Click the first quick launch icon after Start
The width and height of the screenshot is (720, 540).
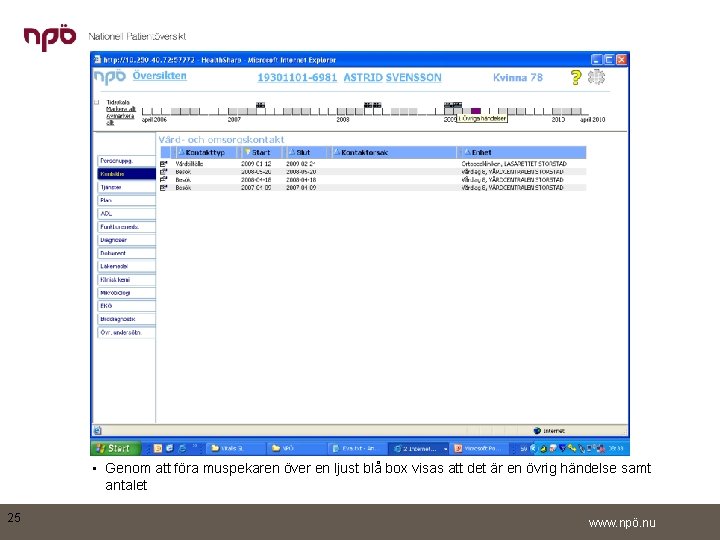(x=158, y=448)
